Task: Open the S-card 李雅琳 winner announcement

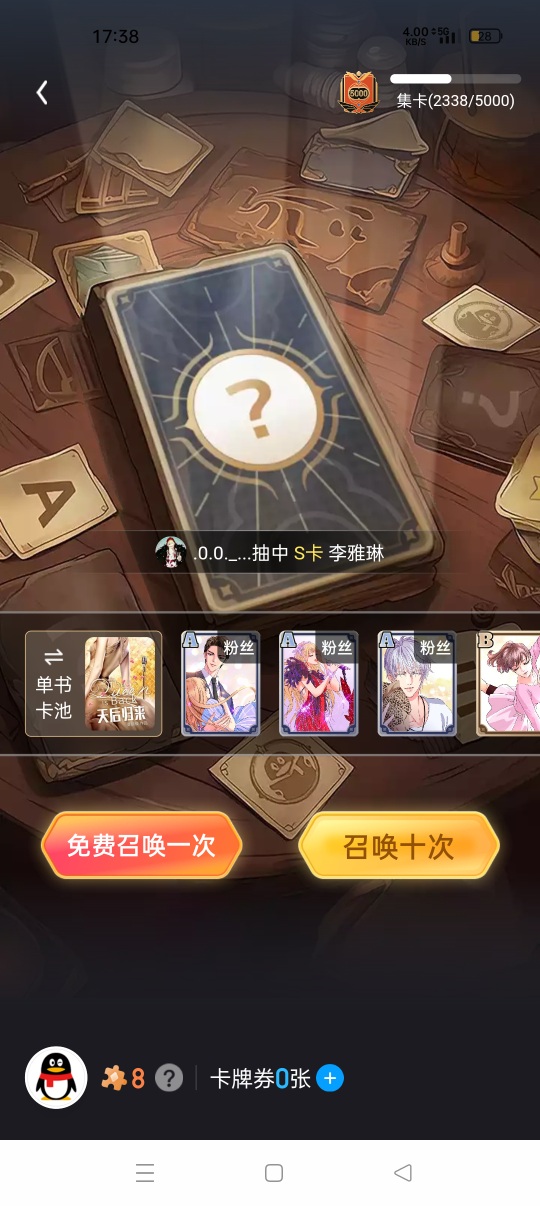Action: pyautogui.click(x=270, y=552)
